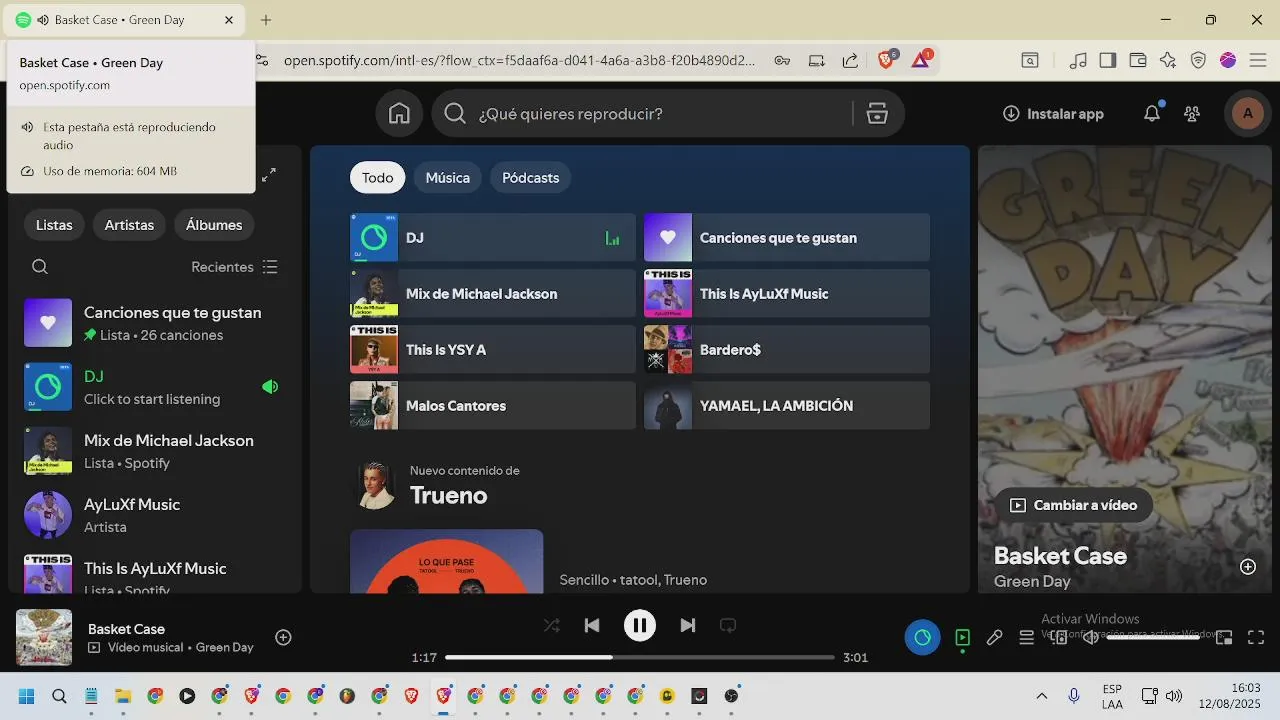Open Mix de Michael Jackson in library

coord(155,451)
